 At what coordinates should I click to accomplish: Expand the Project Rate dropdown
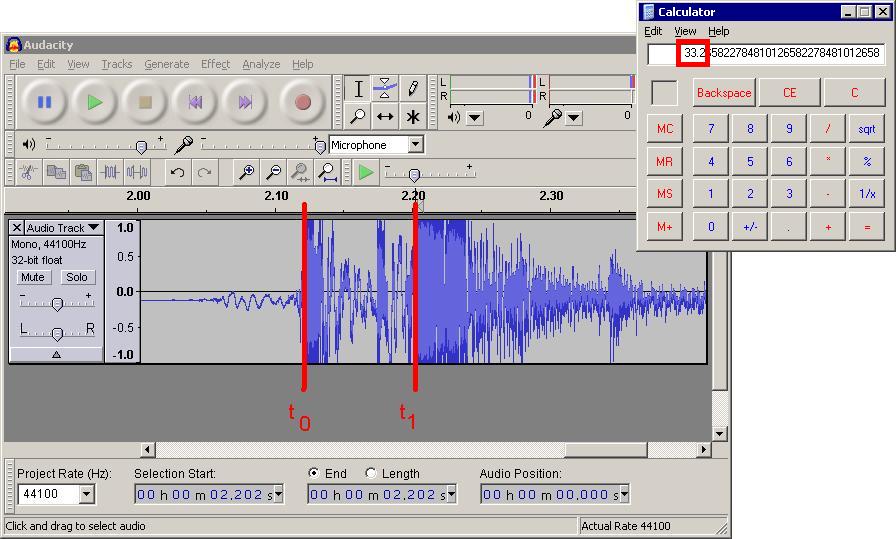point(86,494)
